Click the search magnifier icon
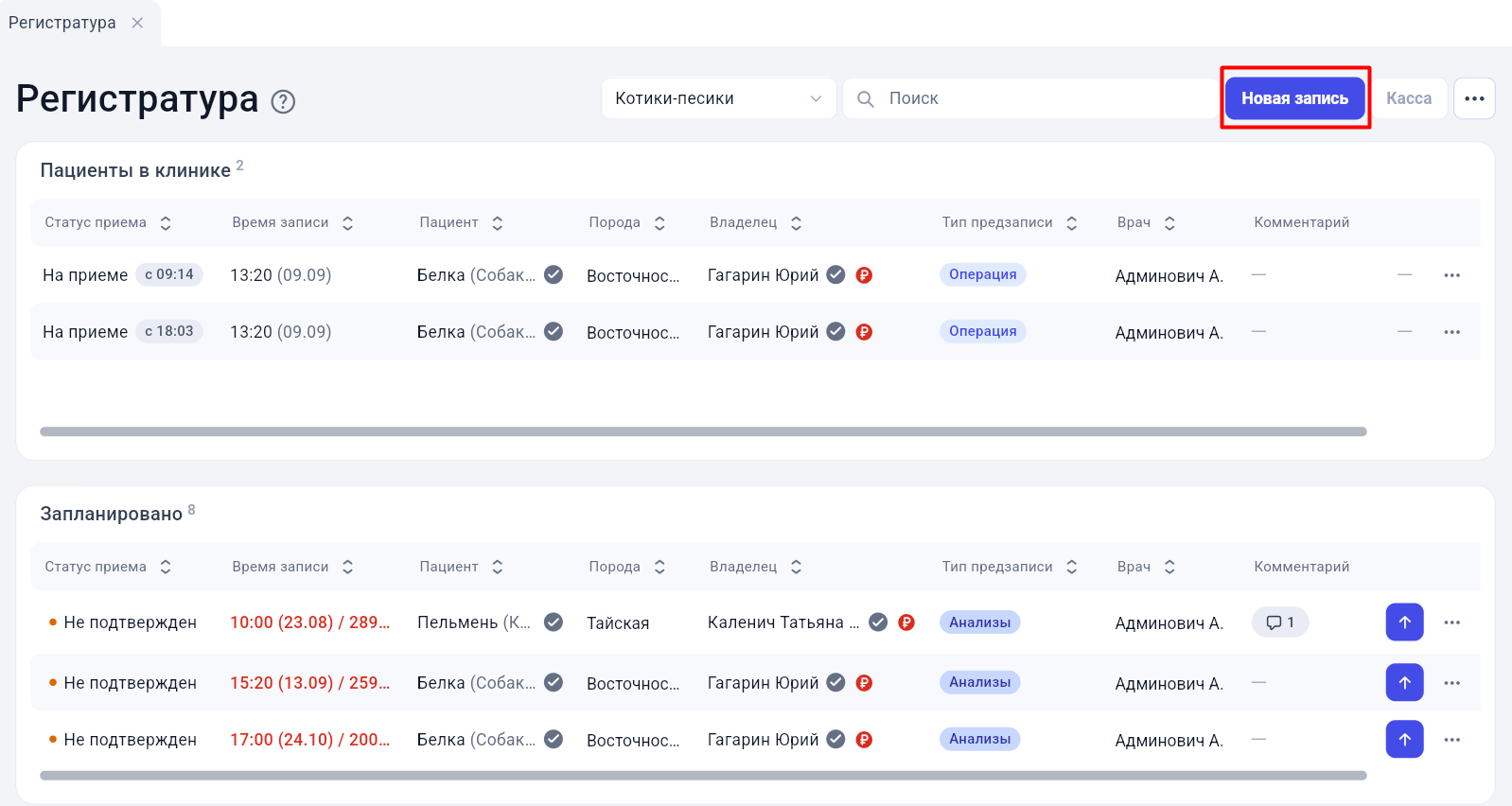Image resolution: width=1512 pixels, height=806 pixels. click(x=865, y=98)
